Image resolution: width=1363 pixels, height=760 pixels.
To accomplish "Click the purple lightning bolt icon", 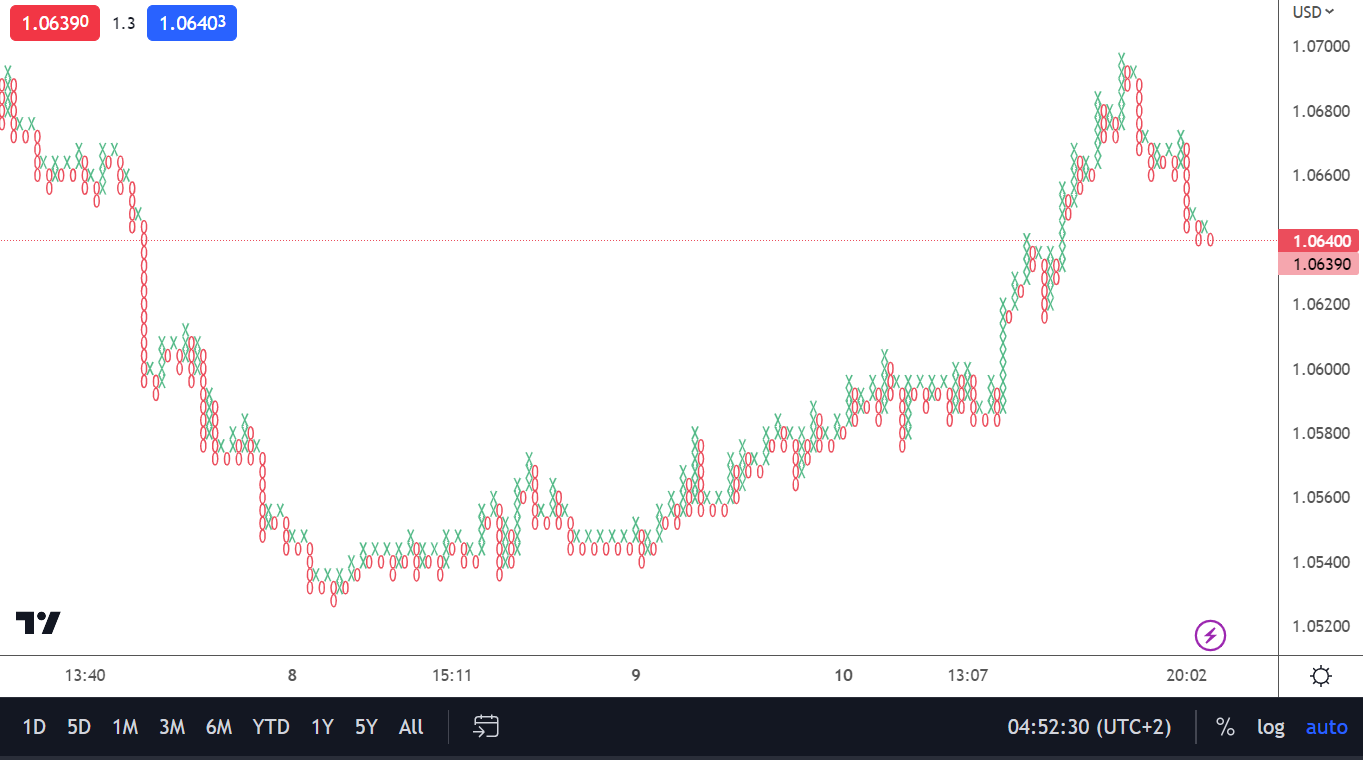I will coord(1210,634).
